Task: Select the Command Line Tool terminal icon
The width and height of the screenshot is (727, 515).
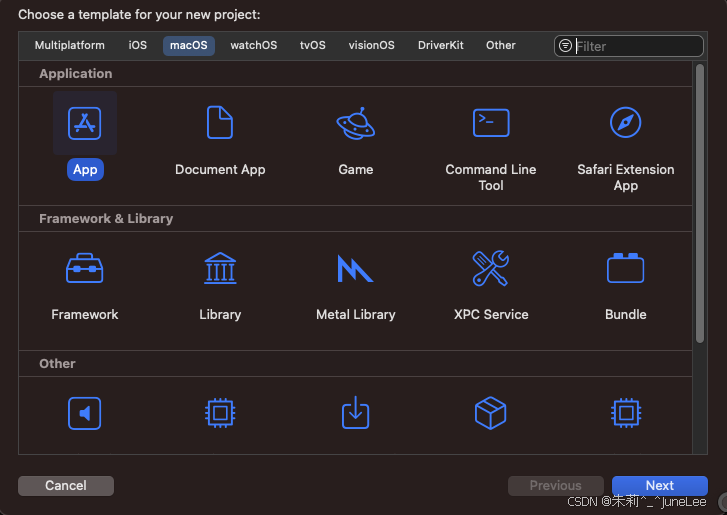Action: (x=491, y=123)
